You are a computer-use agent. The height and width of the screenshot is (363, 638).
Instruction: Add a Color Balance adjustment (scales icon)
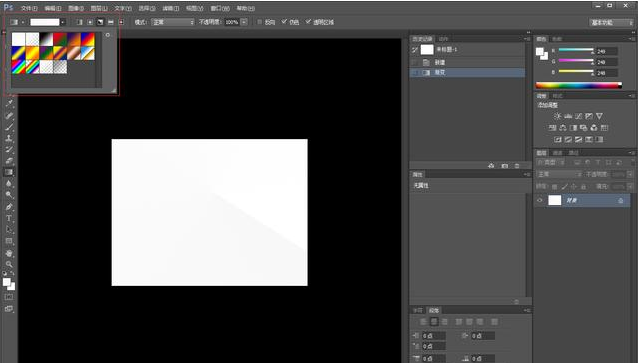(563, 128)
